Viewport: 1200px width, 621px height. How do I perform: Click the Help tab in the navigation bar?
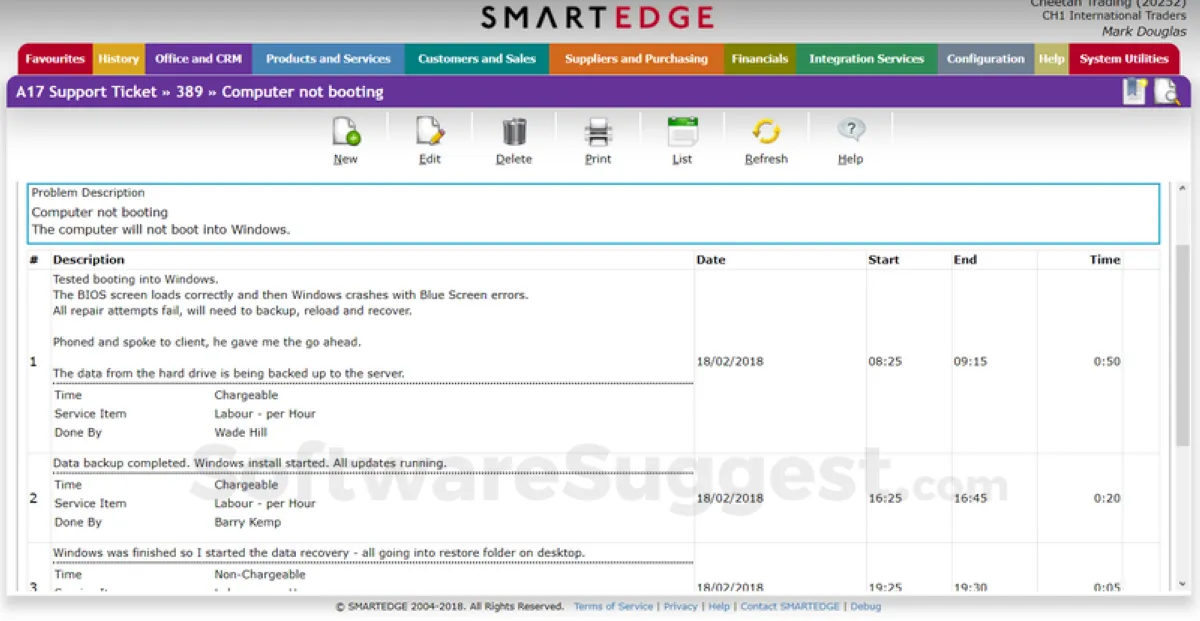click(x=1051, y=59)
